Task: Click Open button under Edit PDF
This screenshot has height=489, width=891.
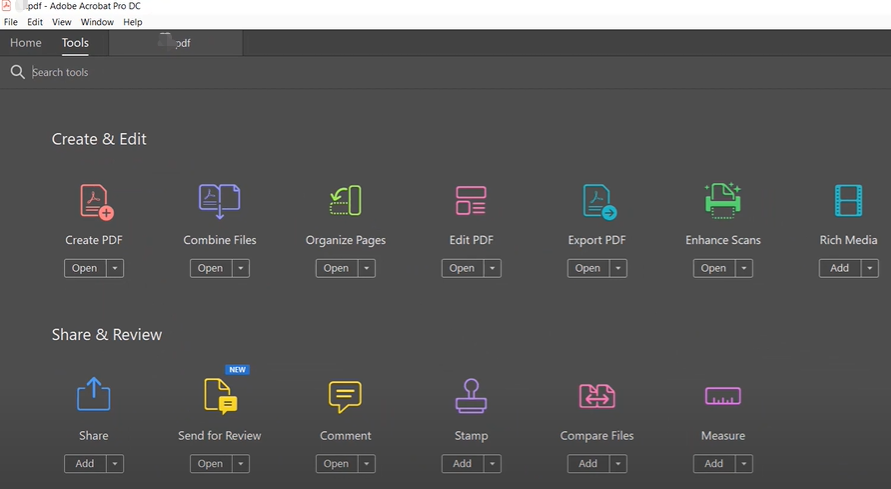Action: pyautogui.click(x=463, y=268)
